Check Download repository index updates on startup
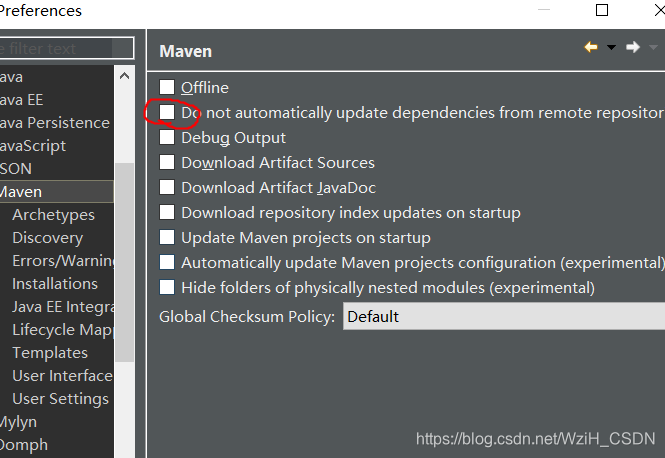The width and height of the screenshot is (665, 458). point(167,212)
